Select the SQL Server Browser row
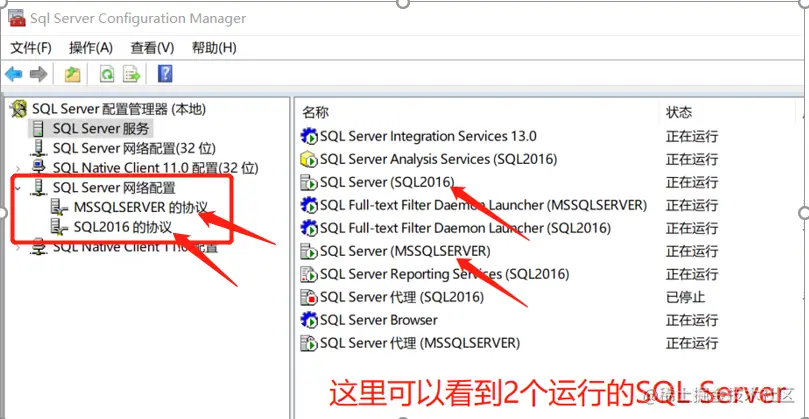This screenshot has width=809, height=419. pyautogui.click(x=379, y=320)
